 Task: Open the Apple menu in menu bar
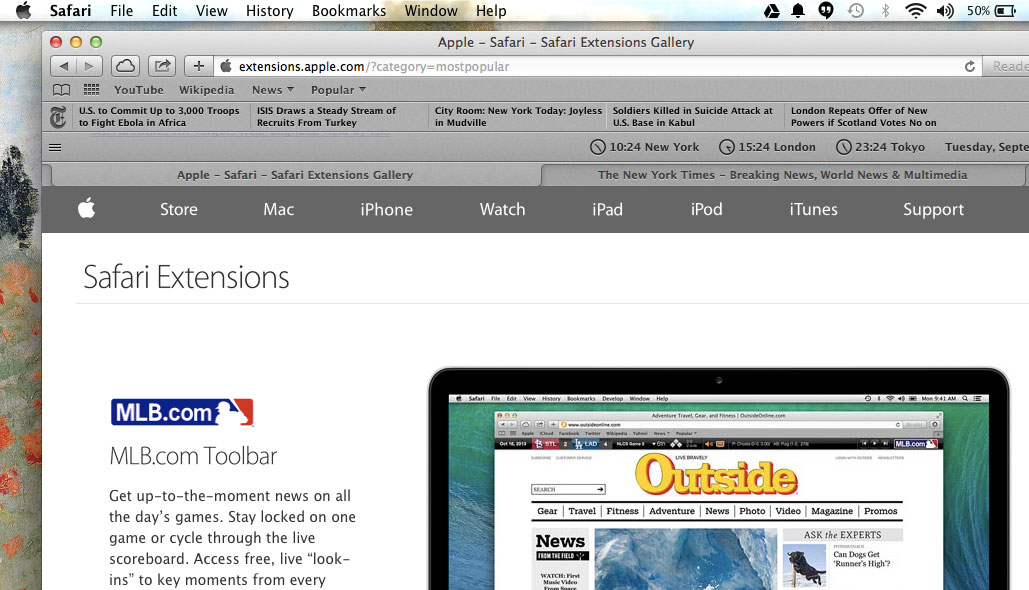point(24,11)
